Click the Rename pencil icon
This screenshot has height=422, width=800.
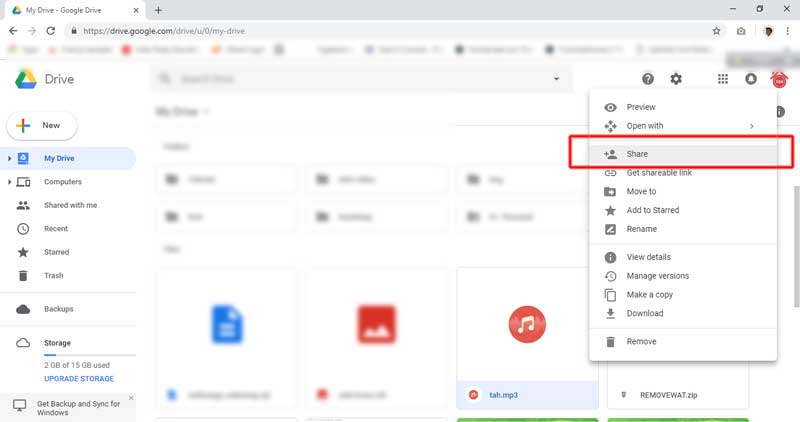(610, 229)
